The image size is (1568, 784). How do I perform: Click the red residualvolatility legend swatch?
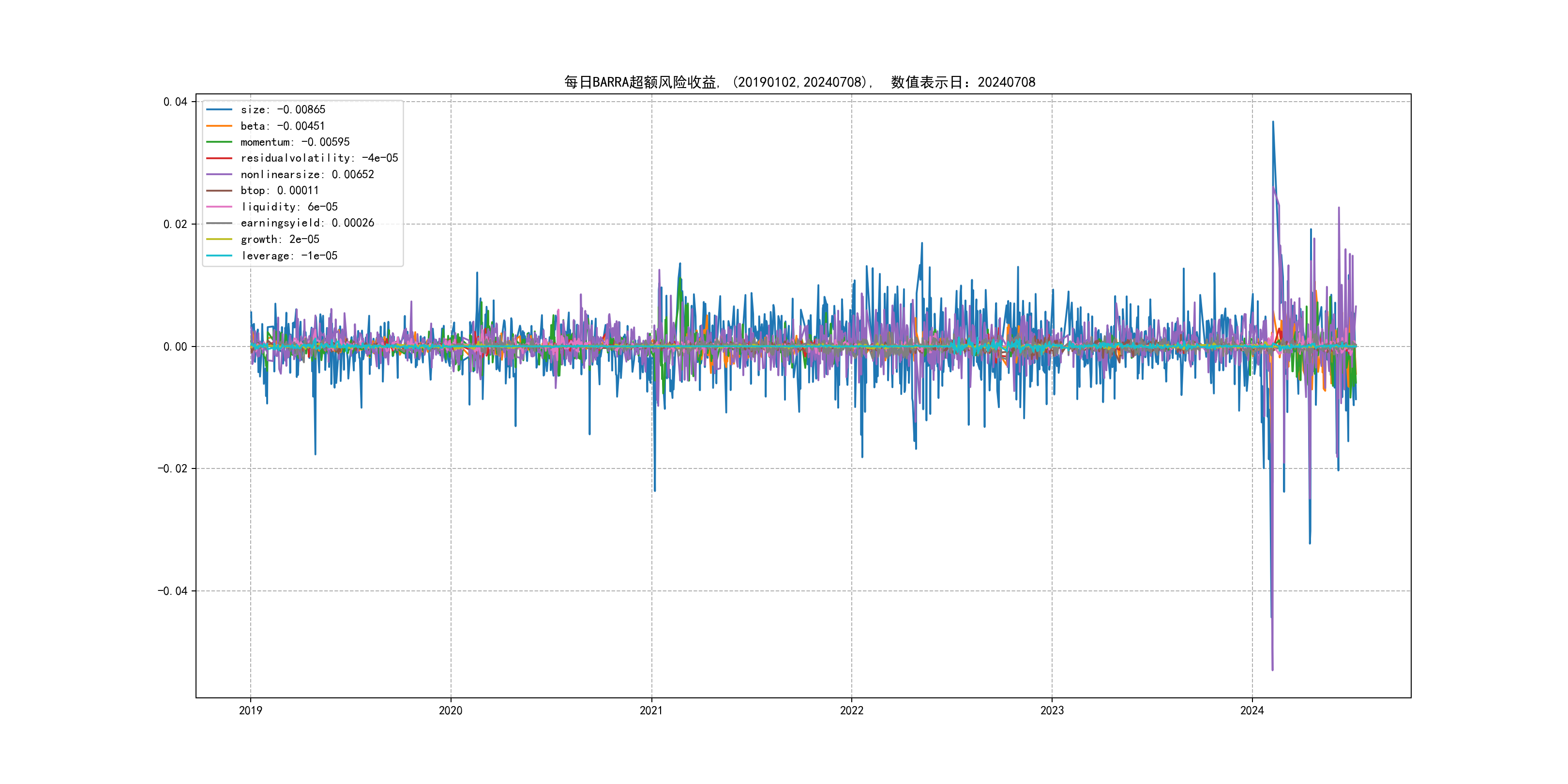[219, 158]
